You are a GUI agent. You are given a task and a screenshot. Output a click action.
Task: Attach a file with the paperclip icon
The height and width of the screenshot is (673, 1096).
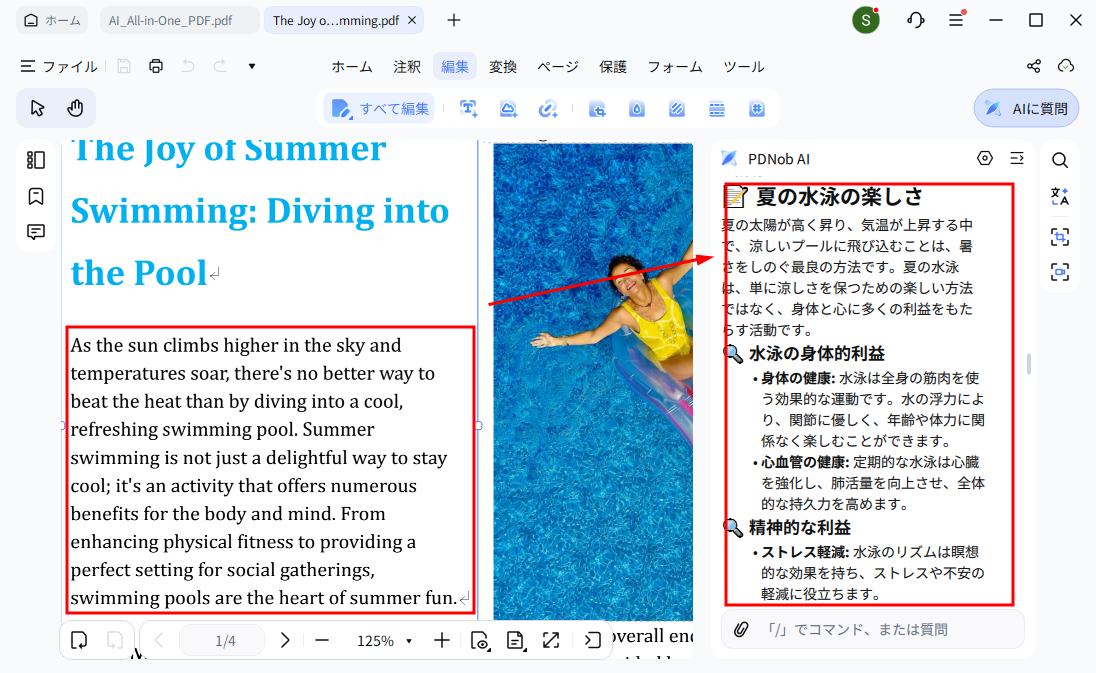pyautogui.click(x=741, y=630)
